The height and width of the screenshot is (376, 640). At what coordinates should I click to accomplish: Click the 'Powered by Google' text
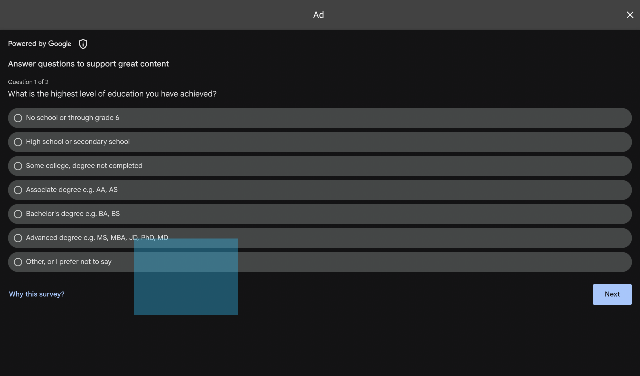(x=40, y=44)
